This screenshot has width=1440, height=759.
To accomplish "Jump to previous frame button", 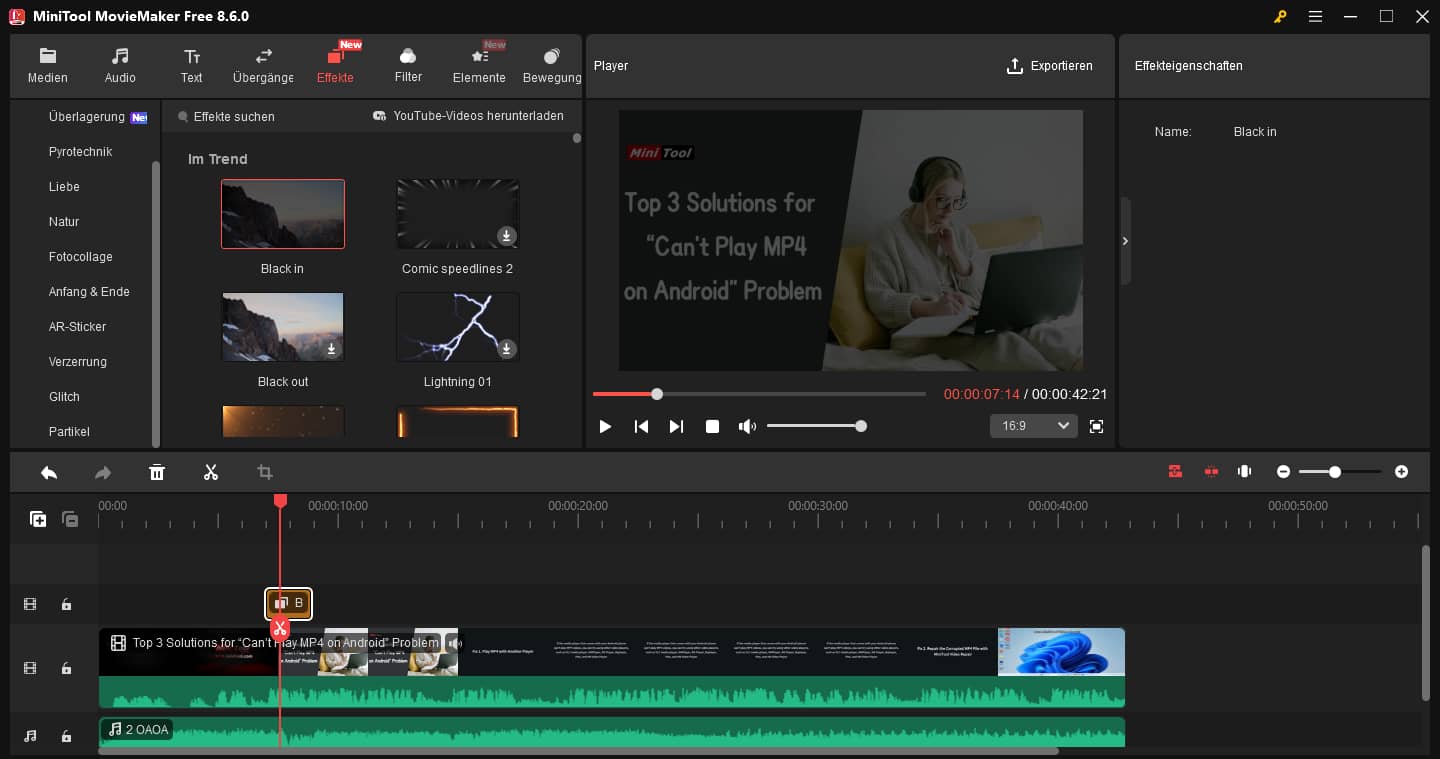I will tap(641, 427).
